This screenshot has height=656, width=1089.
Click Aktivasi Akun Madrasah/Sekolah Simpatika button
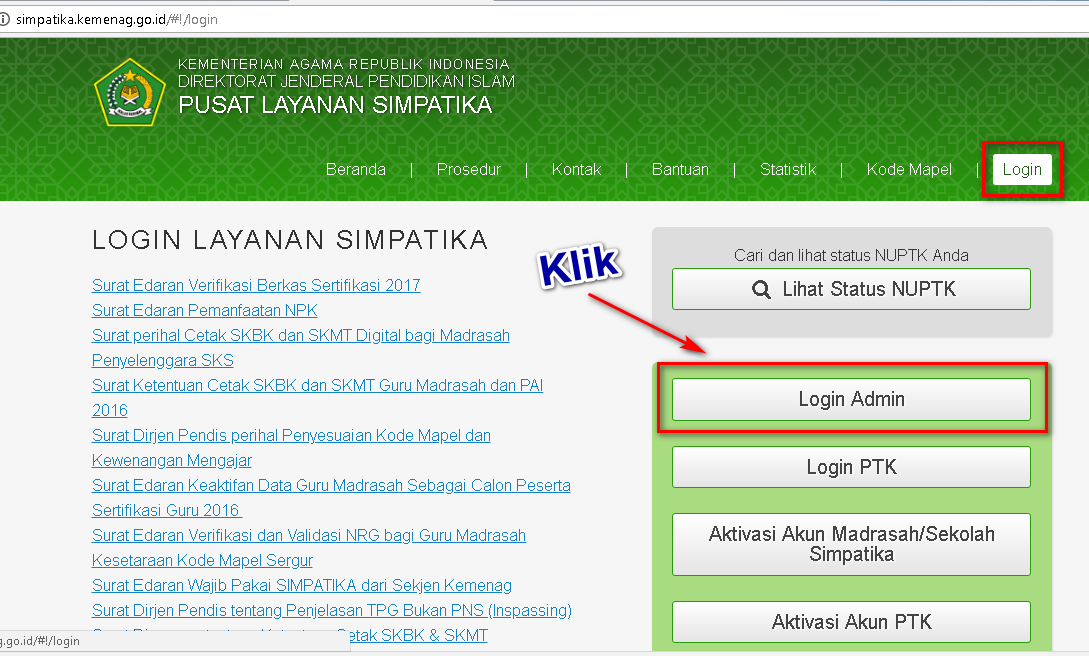pos(851,544)
